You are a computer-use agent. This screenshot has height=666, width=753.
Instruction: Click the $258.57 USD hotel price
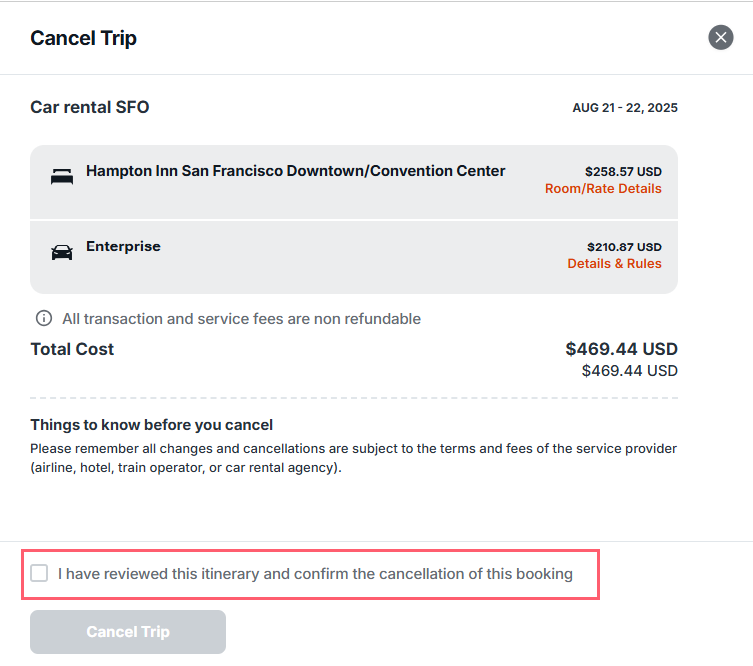coord(623,171)
